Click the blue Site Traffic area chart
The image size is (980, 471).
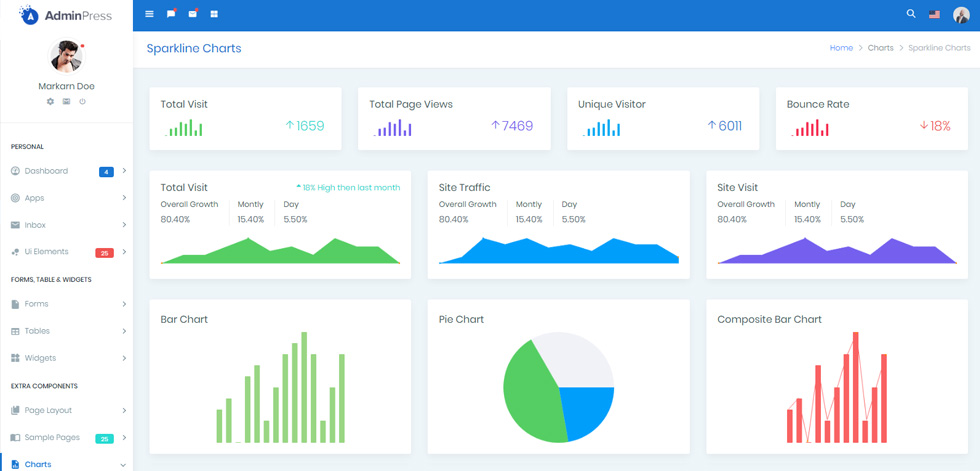559,251
